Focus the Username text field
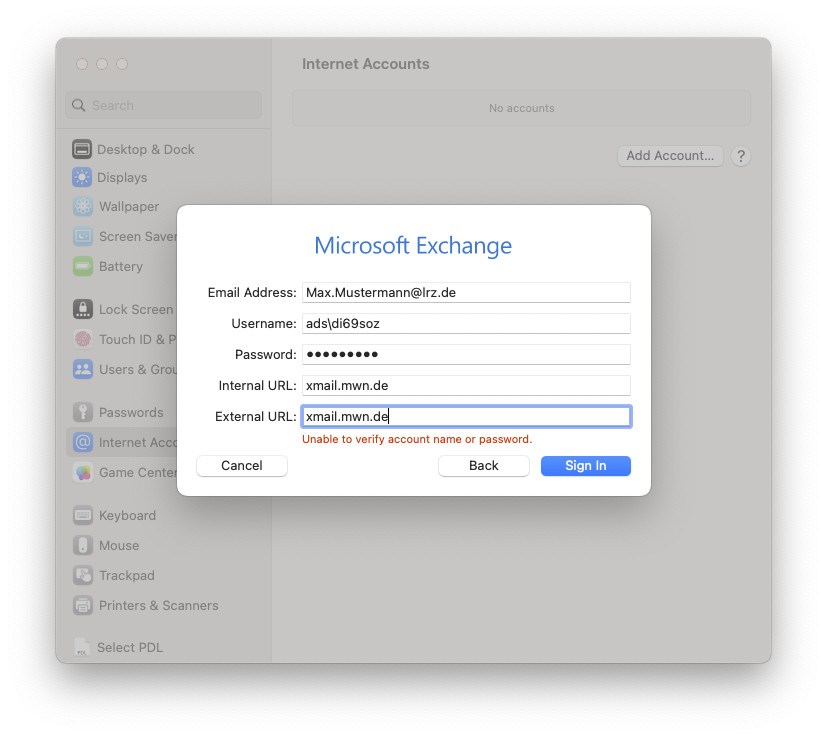Screen dimensions: 827x737 (466, 323)
